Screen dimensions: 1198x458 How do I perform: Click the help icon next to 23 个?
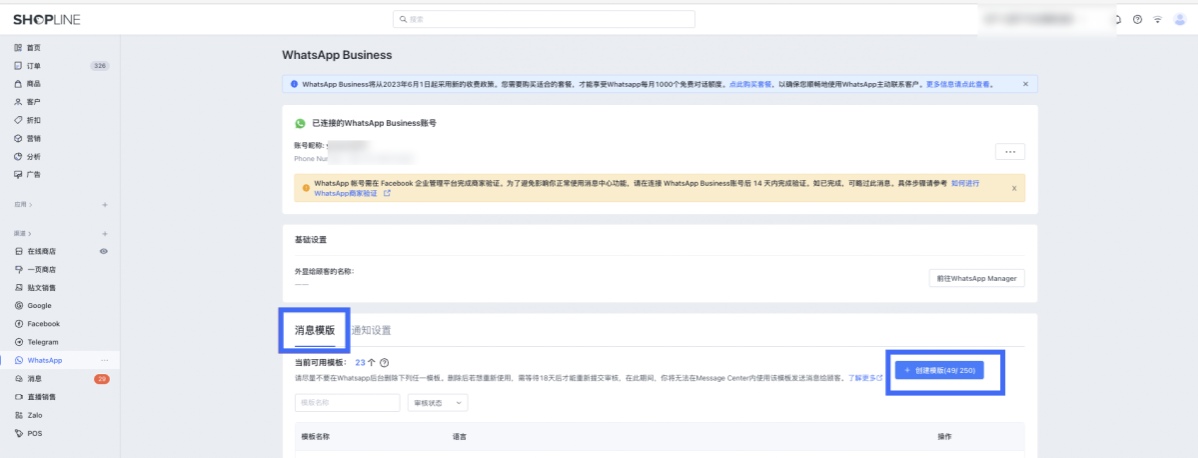[384, 363]
